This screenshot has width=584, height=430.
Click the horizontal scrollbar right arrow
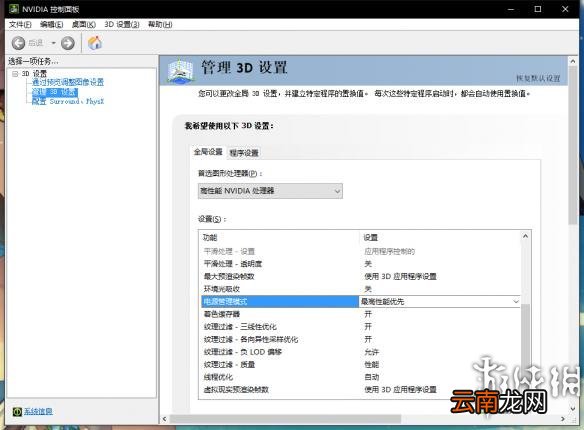563,419
